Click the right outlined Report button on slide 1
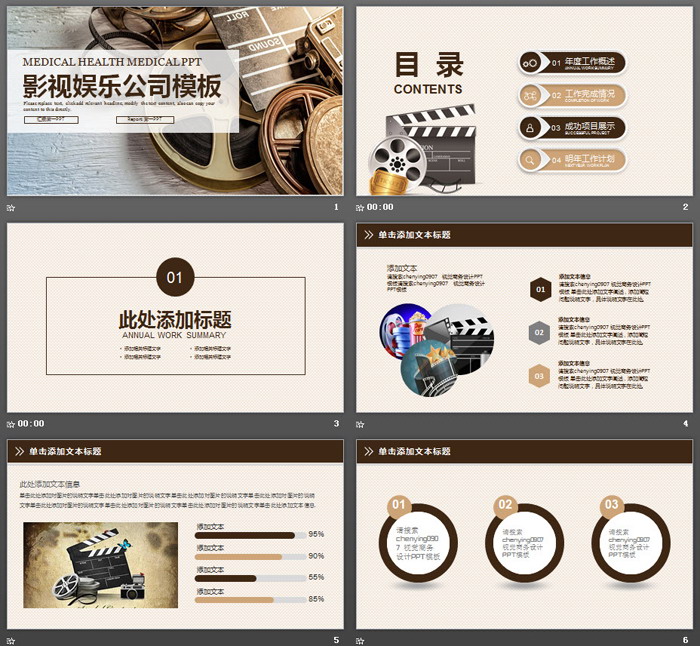This screenshot has height=646, width=700. (145, 120)
